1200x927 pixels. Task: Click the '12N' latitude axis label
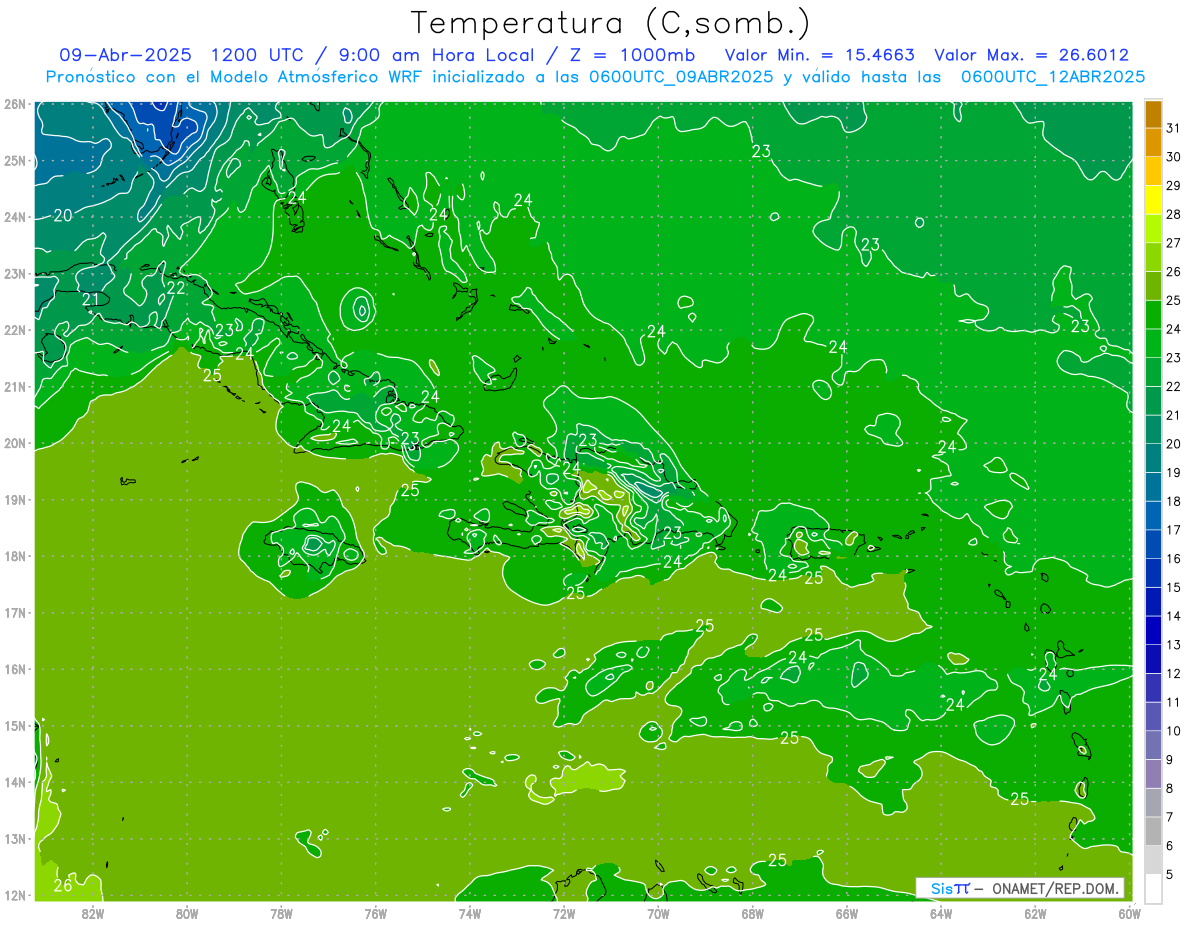[14, 896]
